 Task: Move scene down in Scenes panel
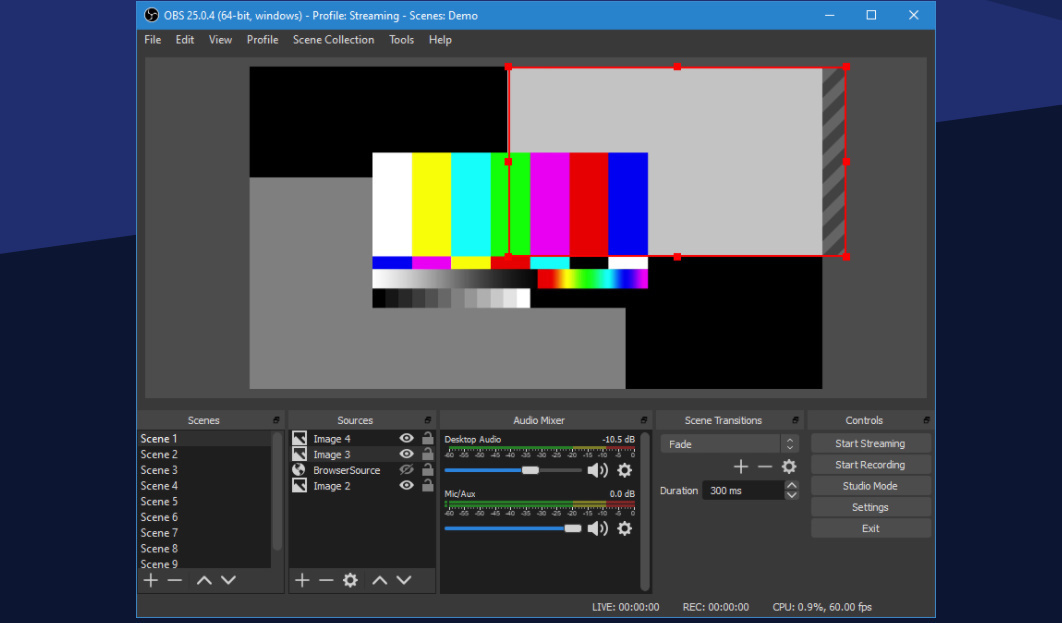click(x=228, y=580)
